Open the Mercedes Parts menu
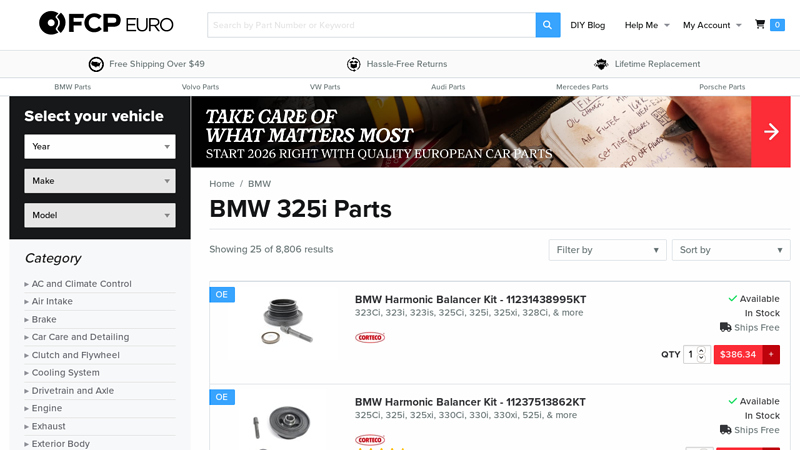This screenshot has width=800, height=450. coord(582,87)
